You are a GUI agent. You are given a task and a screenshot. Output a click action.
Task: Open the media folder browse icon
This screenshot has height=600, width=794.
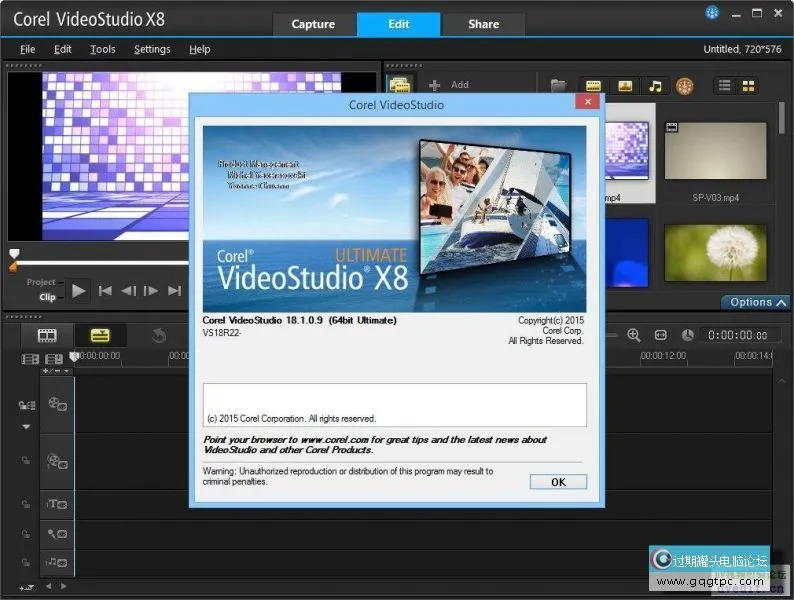[x=558, y=86]
